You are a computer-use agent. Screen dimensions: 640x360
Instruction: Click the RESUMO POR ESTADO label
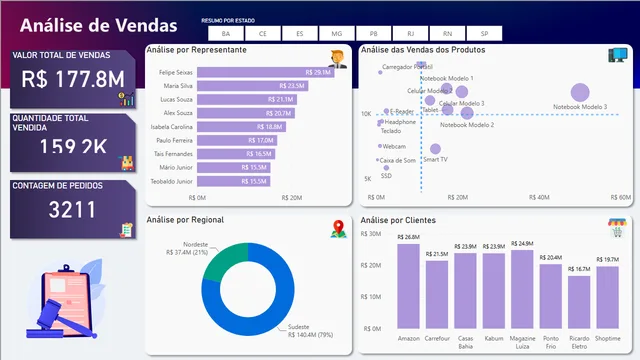[x=228, y=20]
